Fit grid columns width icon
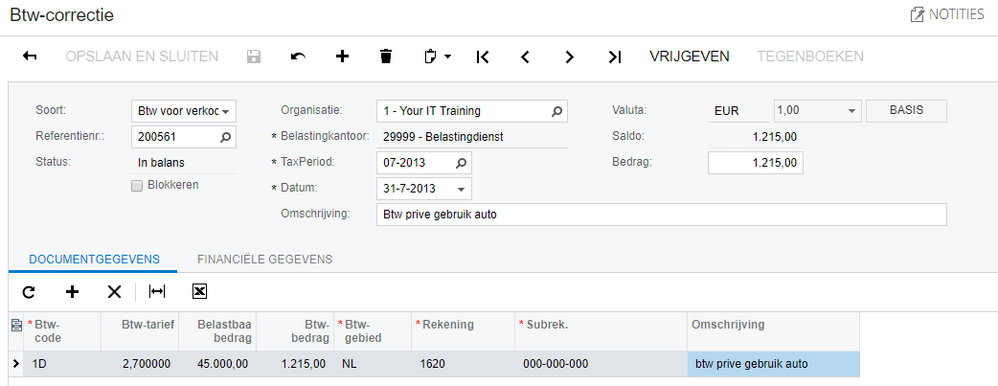Screen dimensions: 998x386 coord(157,292)
